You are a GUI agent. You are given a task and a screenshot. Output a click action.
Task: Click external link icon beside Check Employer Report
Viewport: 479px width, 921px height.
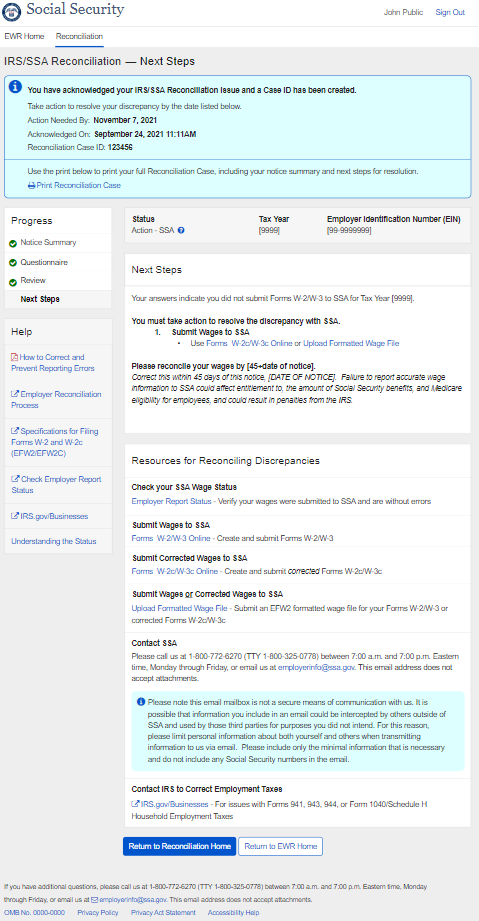point(15,479)
